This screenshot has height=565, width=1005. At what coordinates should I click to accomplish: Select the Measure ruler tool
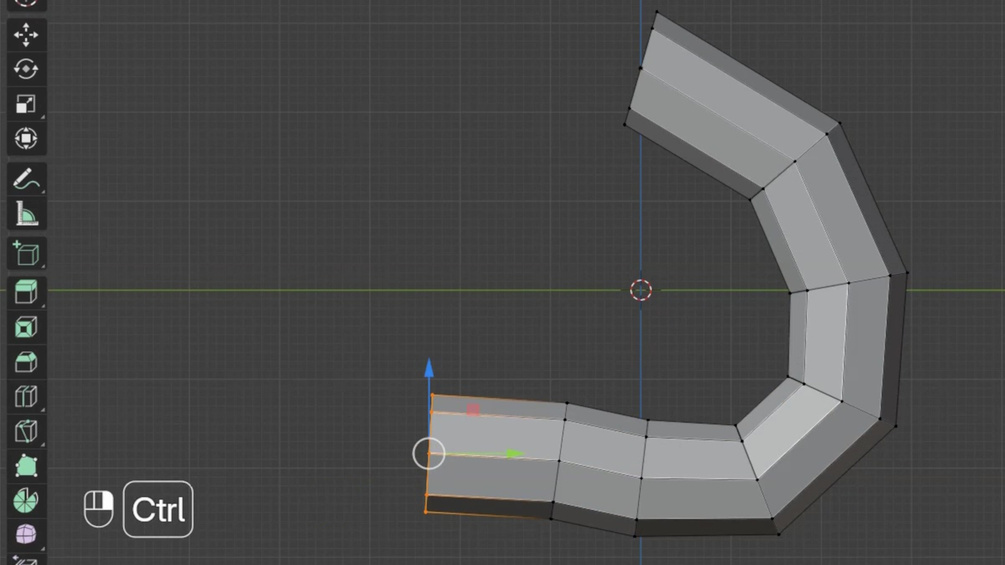pyautogui.click(x=26, y=214)
